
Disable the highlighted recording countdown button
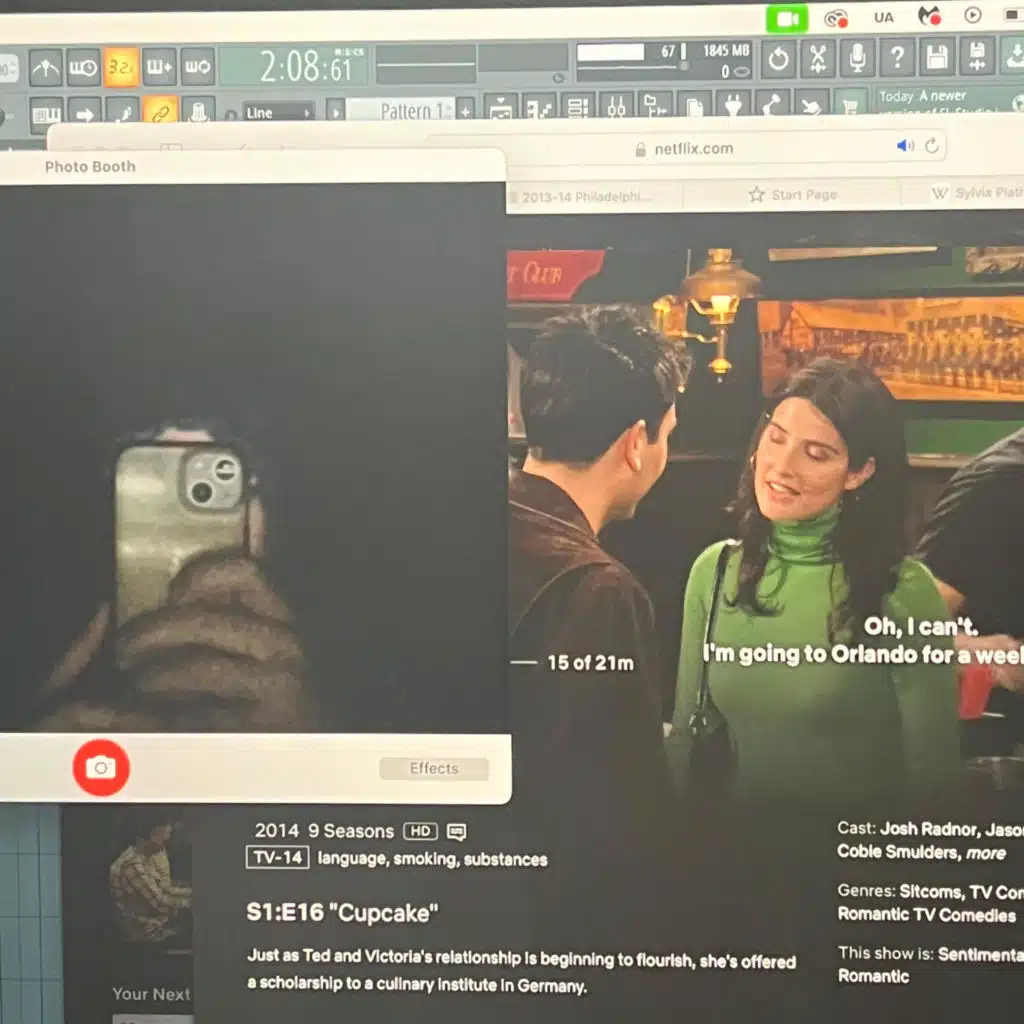(x=121, y=67)
